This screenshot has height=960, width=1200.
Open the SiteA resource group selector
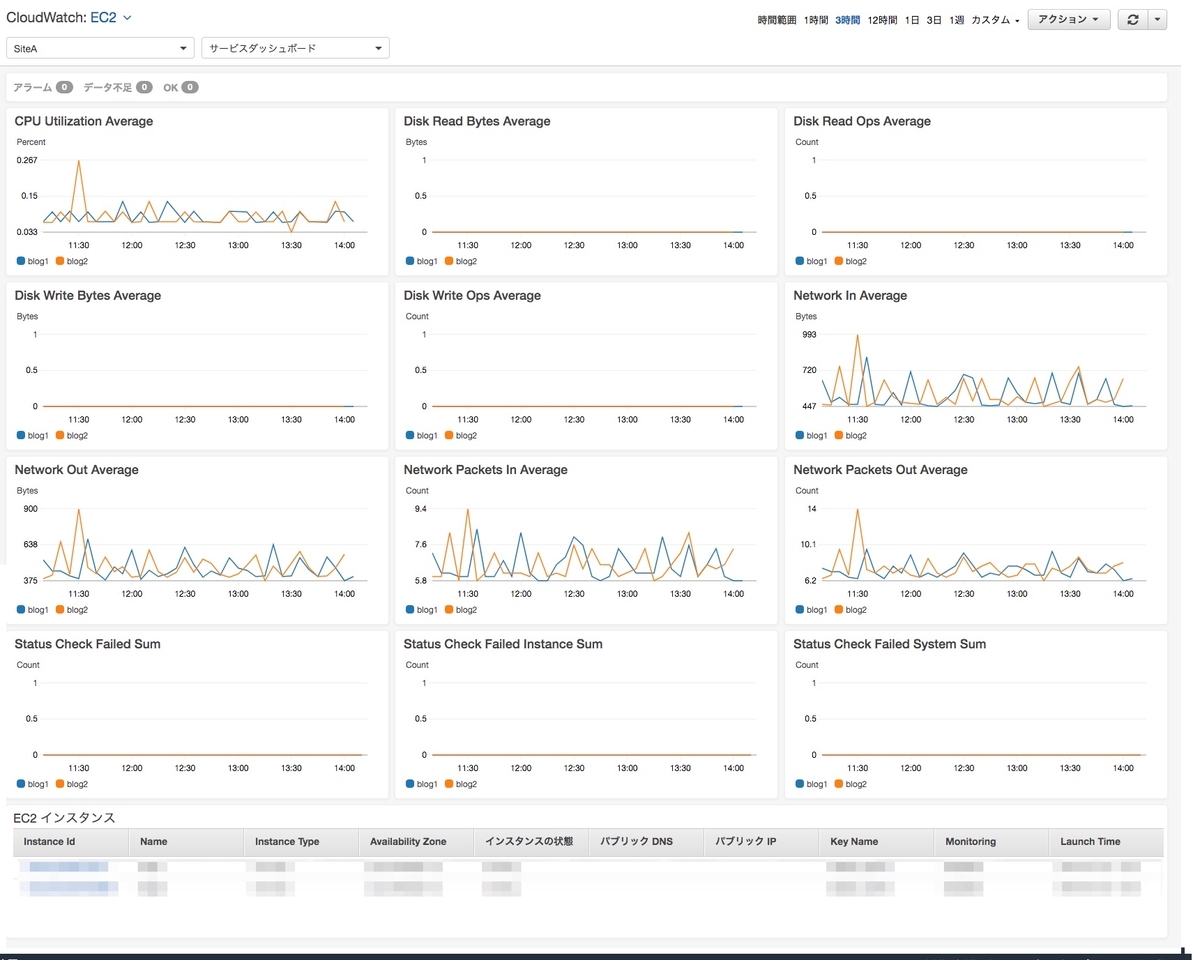point(100,48)
